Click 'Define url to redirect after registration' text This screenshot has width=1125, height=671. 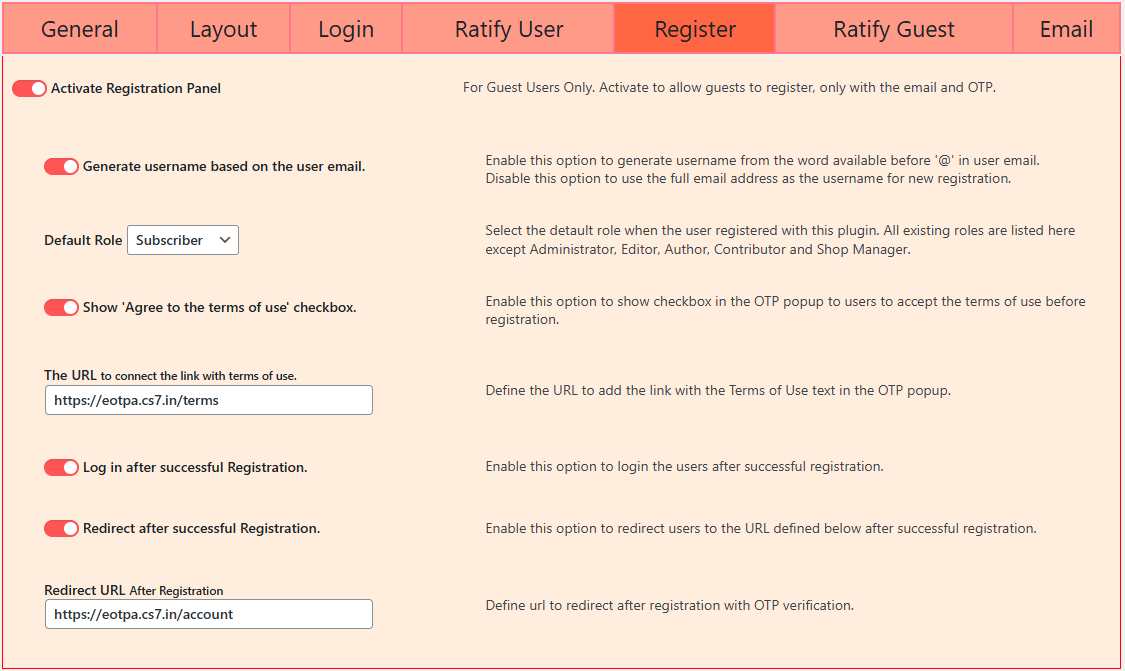[x=669, y=606]
